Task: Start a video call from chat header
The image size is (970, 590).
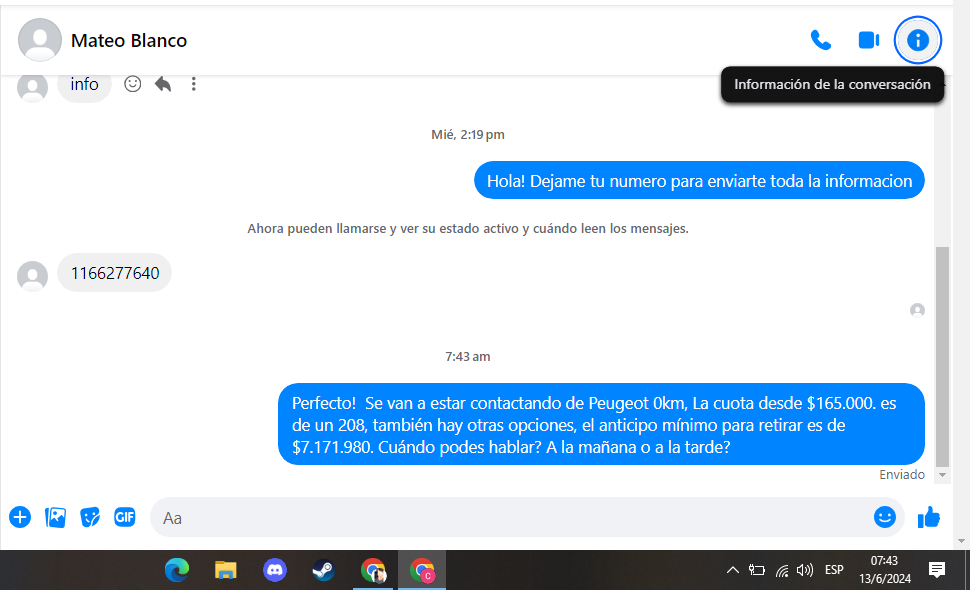Action: (x=868, y=40)
